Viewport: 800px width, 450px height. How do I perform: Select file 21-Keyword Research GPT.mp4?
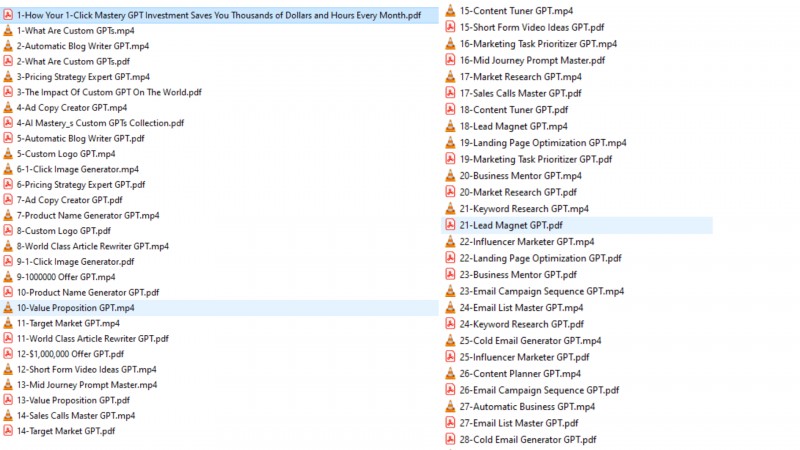pos(524,209)
